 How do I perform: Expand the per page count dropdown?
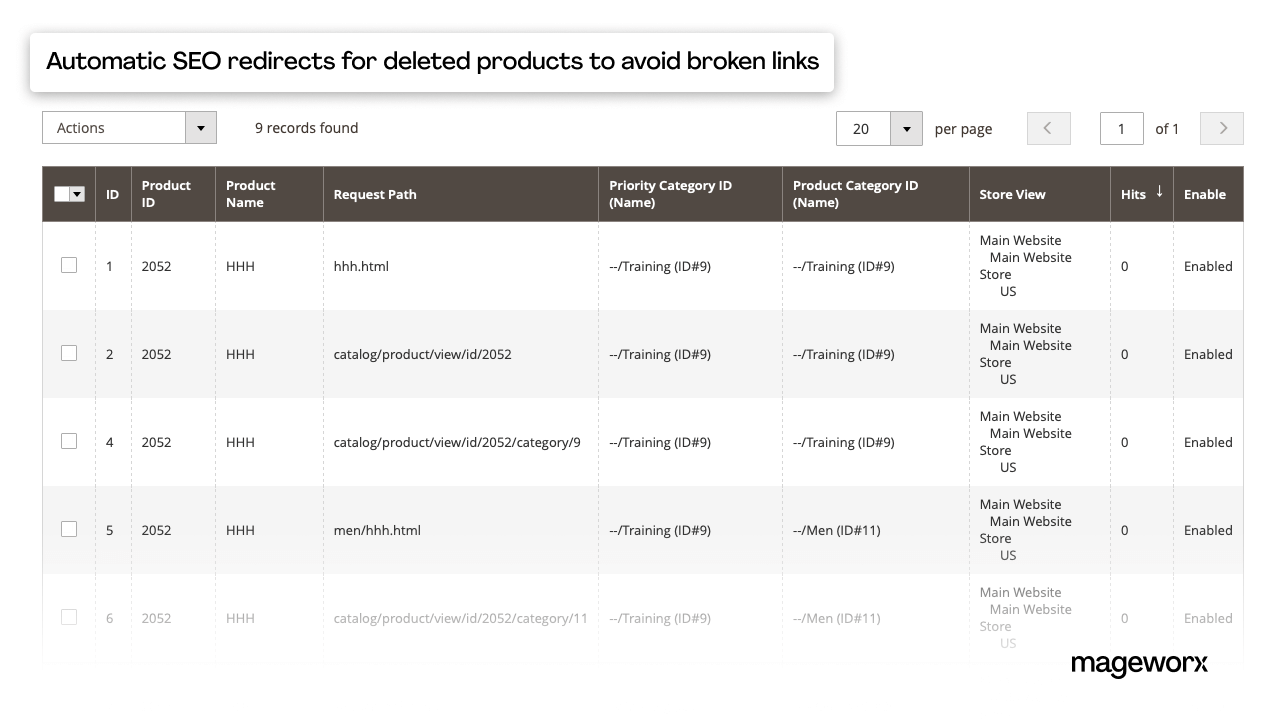click(x=906, y=128)
